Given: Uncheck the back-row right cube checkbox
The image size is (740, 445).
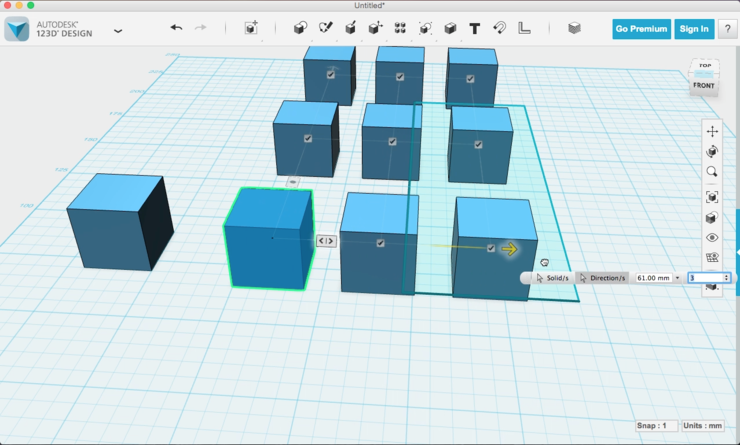Looking at the screenshot, I should [470, 79].
